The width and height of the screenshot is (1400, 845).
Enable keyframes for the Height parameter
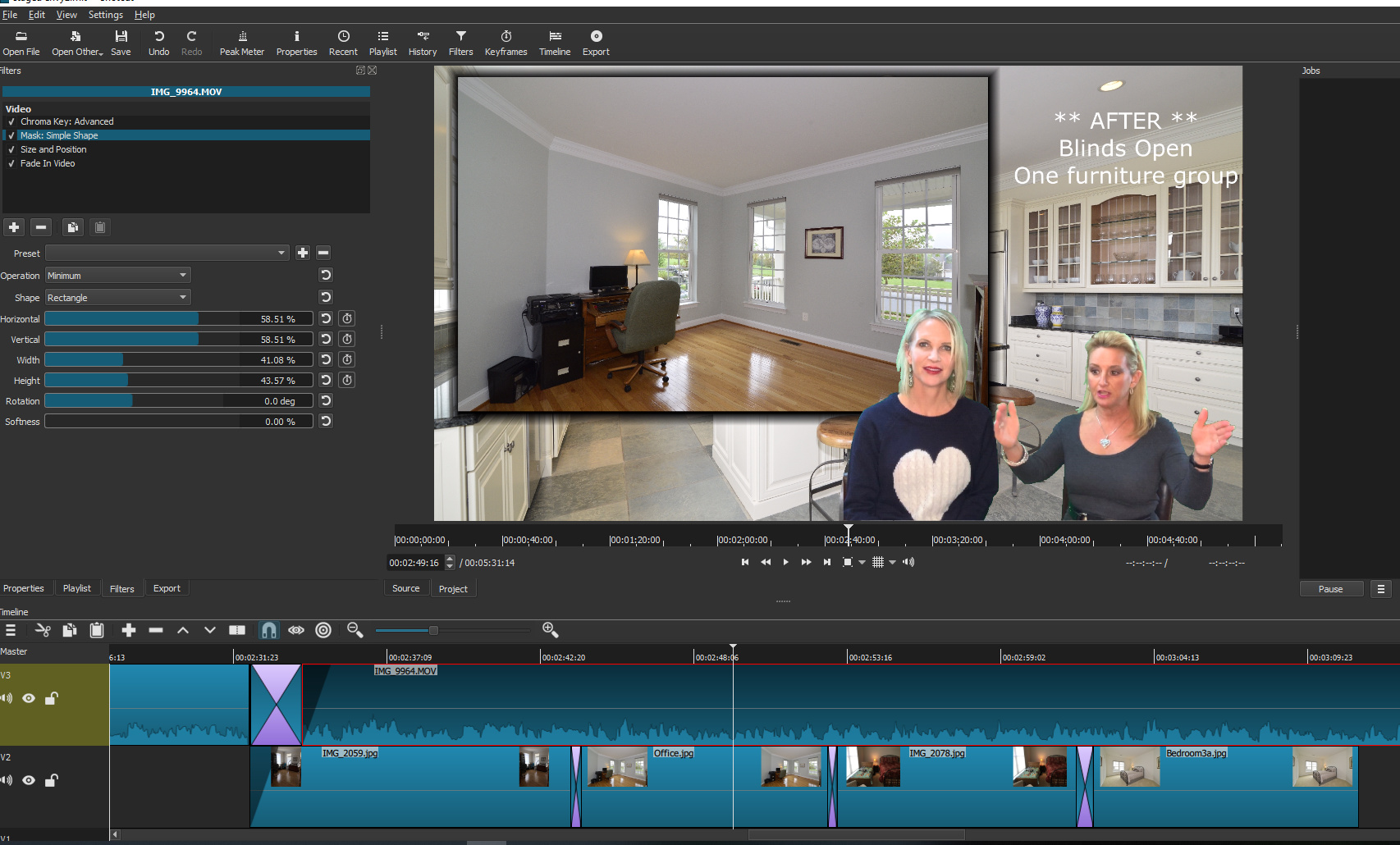[347, 380]
